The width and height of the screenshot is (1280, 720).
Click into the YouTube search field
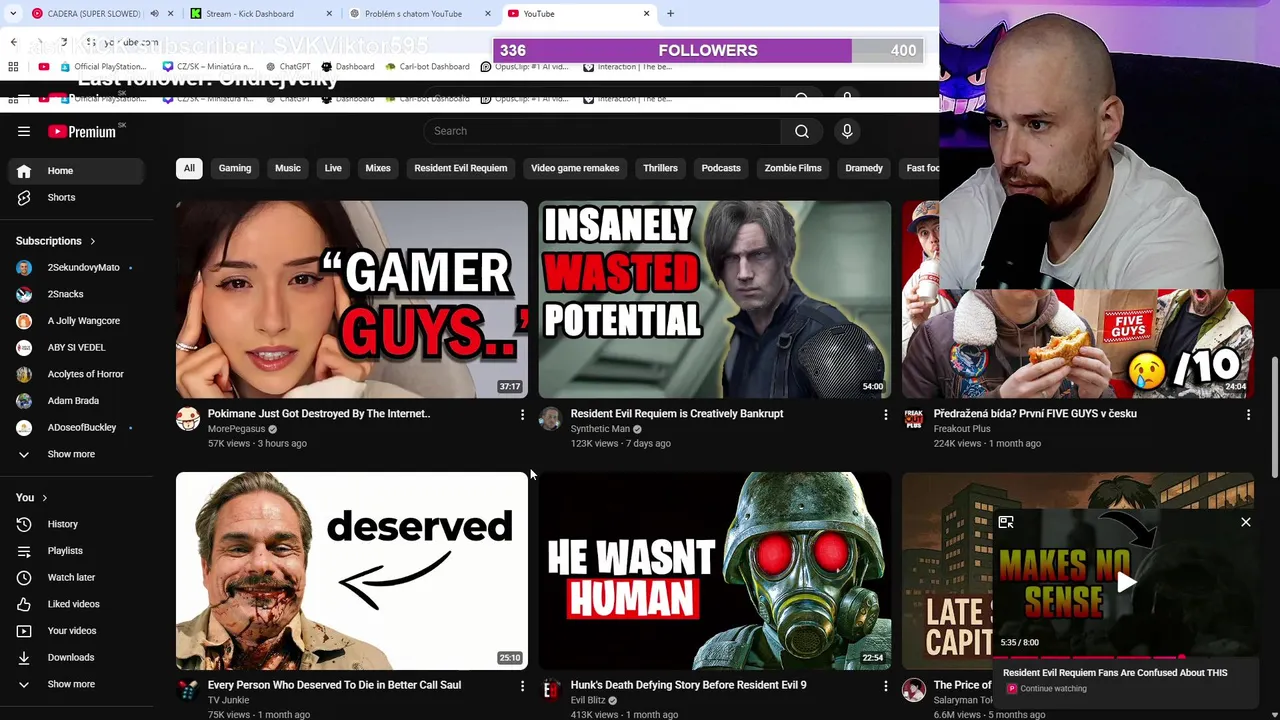602,131
